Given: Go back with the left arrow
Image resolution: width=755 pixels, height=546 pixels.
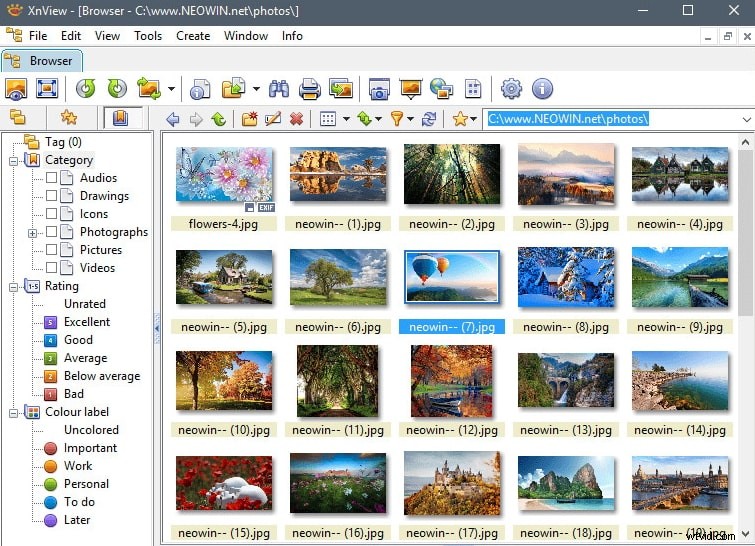Looking at the screenshot, I should (172, 118).
